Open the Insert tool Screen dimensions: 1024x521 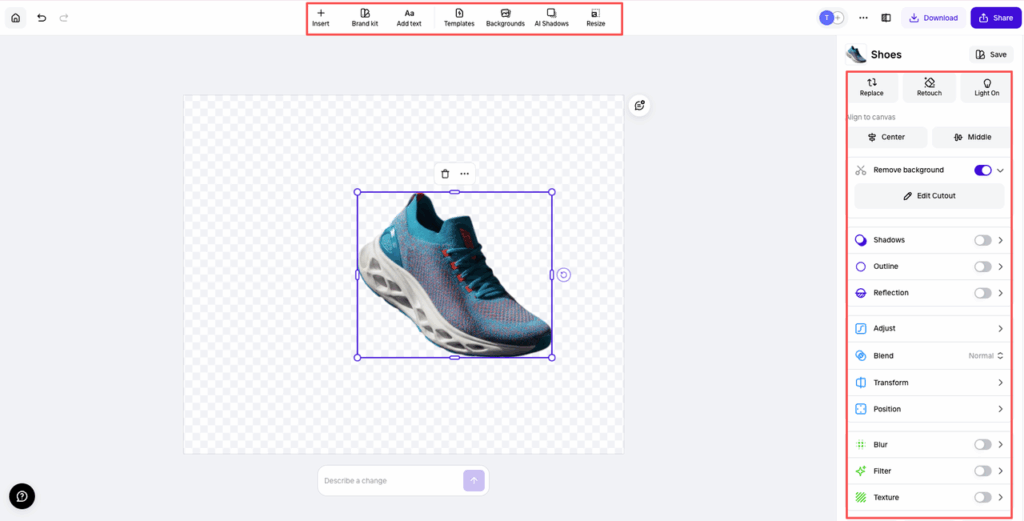pos(321,18)
